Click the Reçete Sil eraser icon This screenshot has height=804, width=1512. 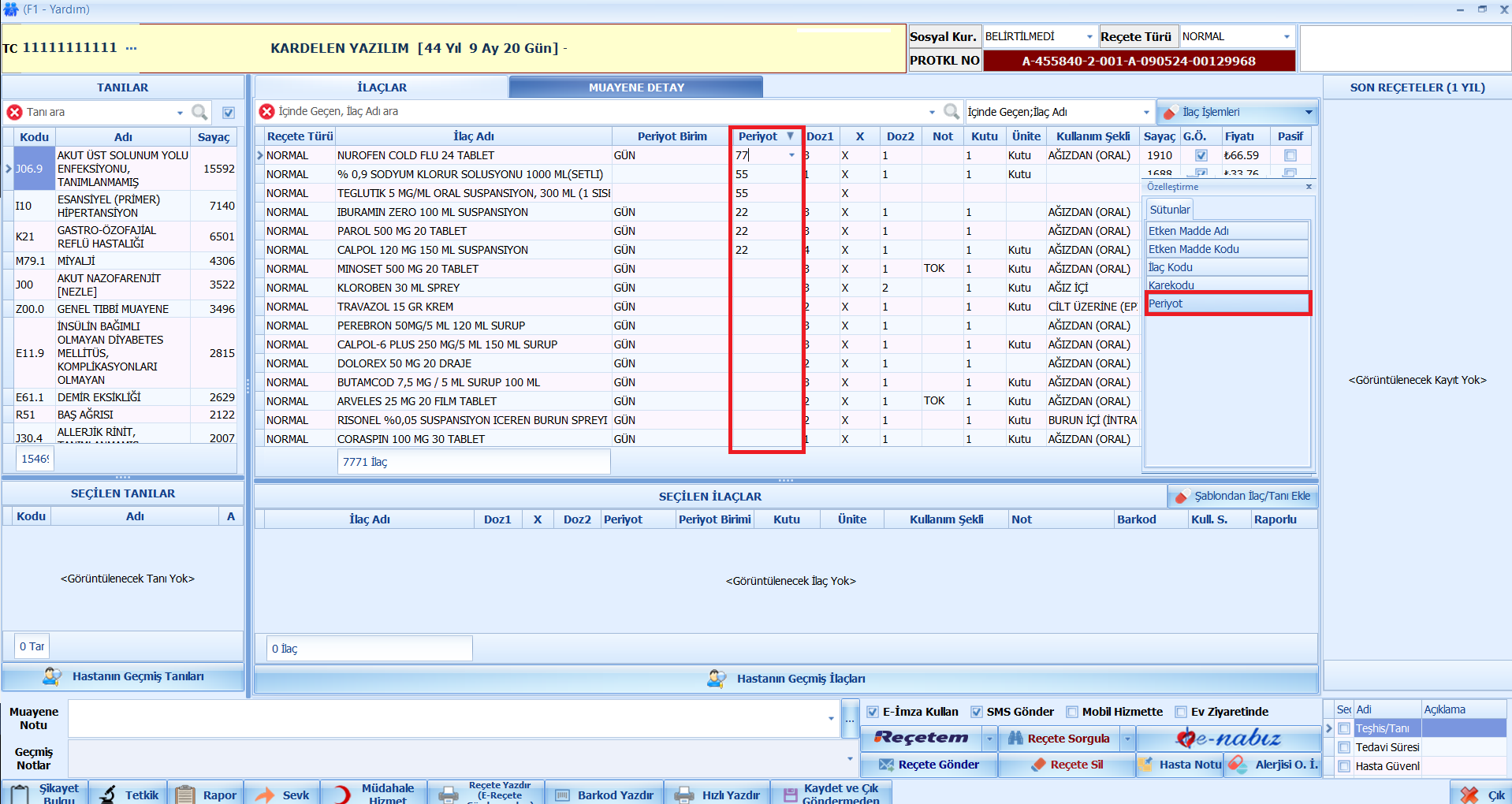click(x=1038, y=765)
